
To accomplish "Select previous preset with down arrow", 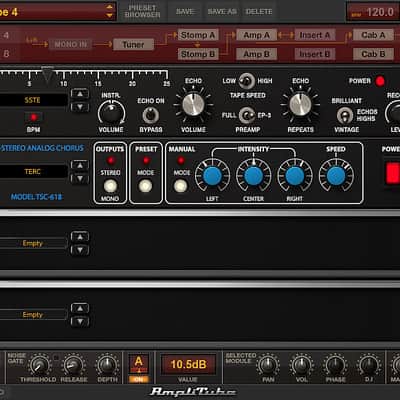I will point(109,15).
